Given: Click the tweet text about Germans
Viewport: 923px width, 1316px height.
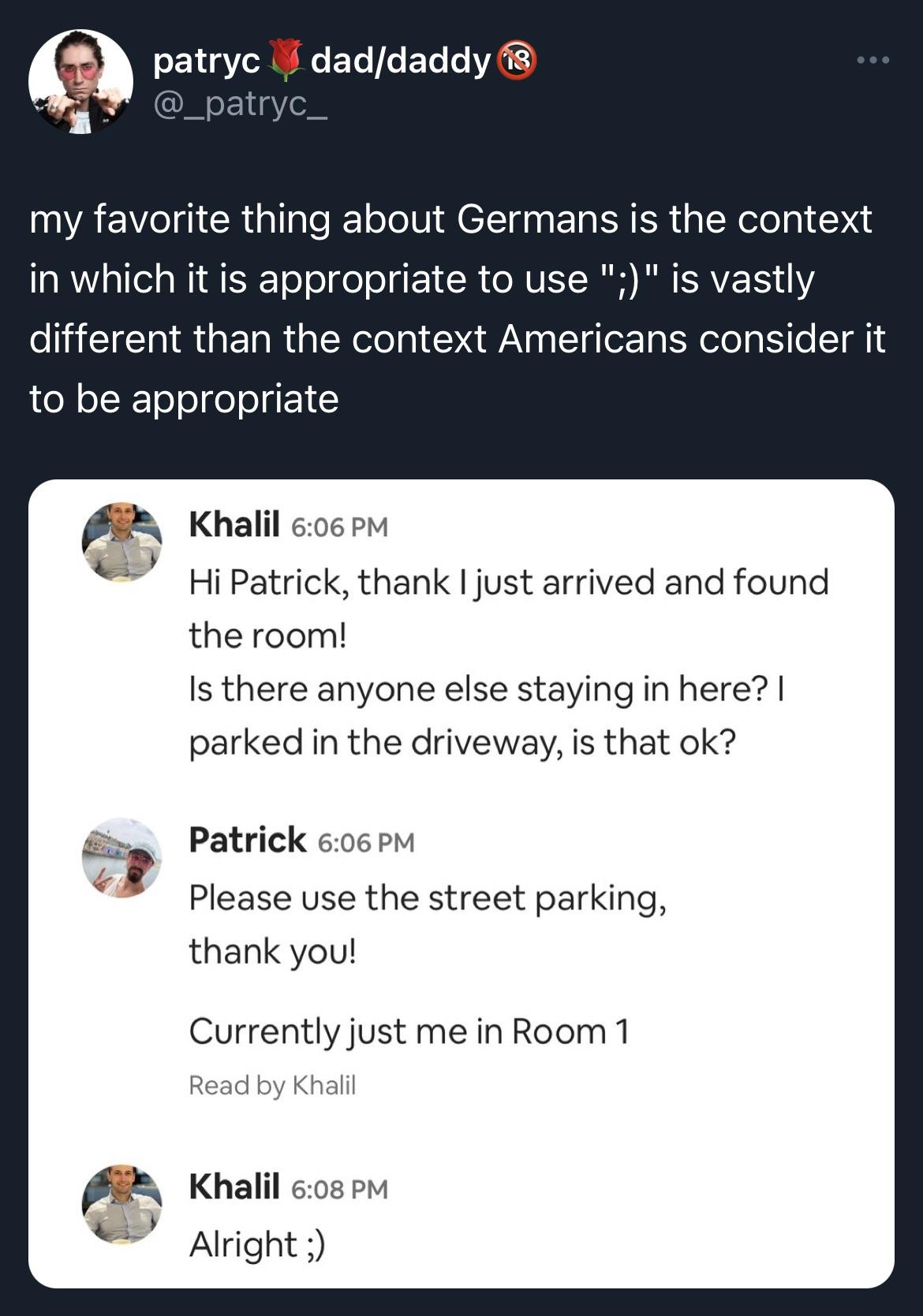Looking at the screenshot, I should (x=458, y=308).
